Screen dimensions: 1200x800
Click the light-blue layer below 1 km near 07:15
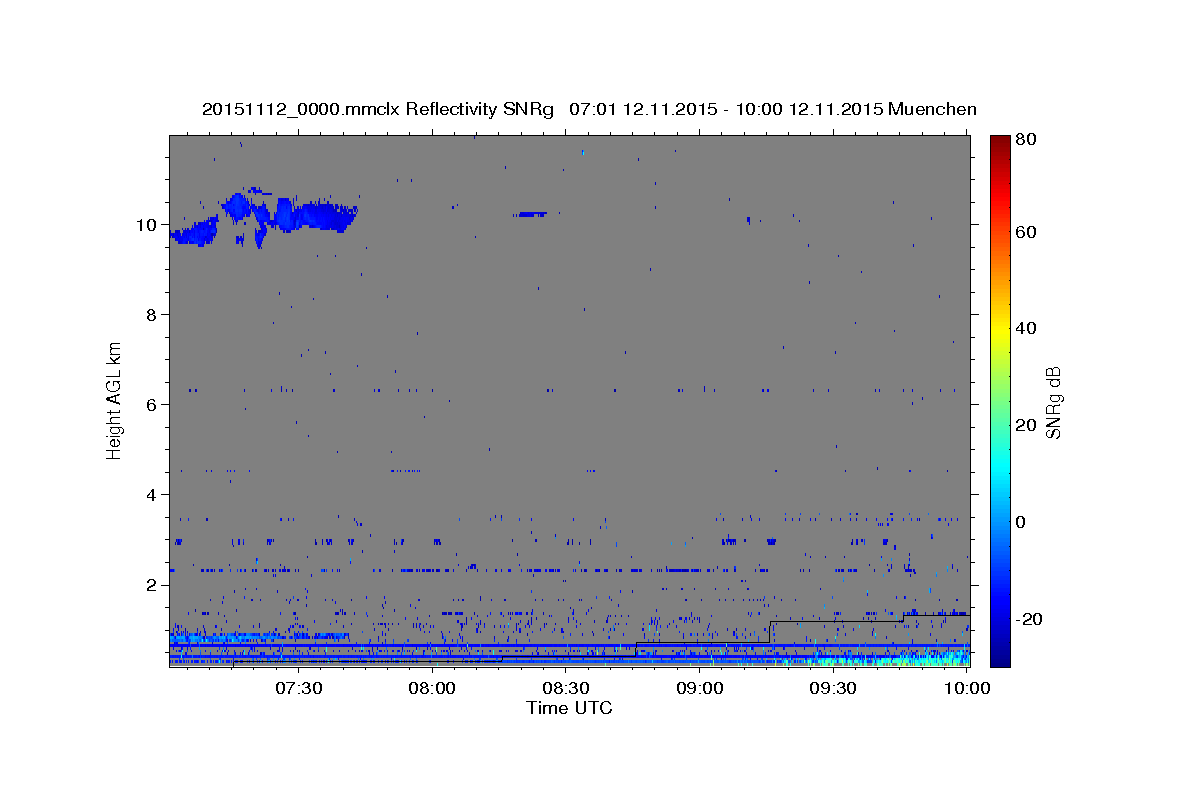[x=258, y=636]
